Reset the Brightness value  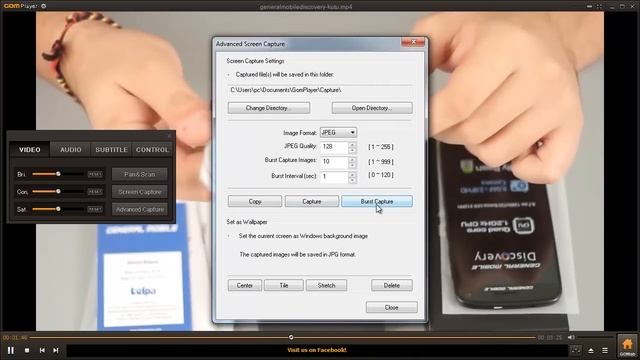pos(95,174)
